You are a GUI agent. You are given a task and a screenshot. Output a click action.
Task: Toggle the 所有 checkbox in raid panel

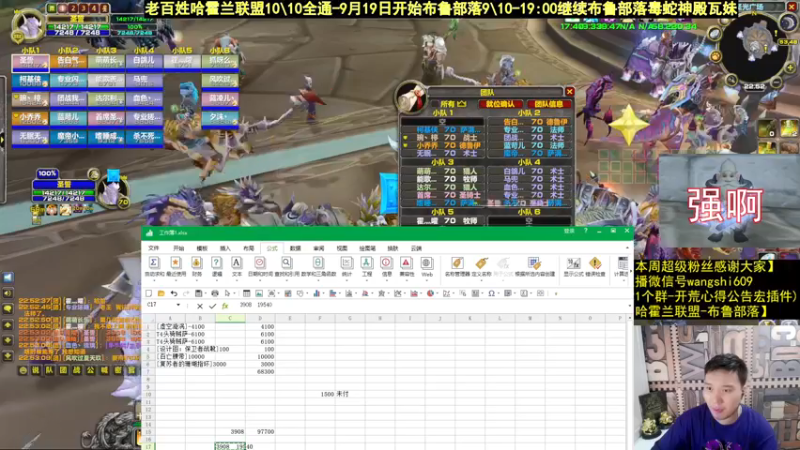pyautogui.click(x=436, y=104)
